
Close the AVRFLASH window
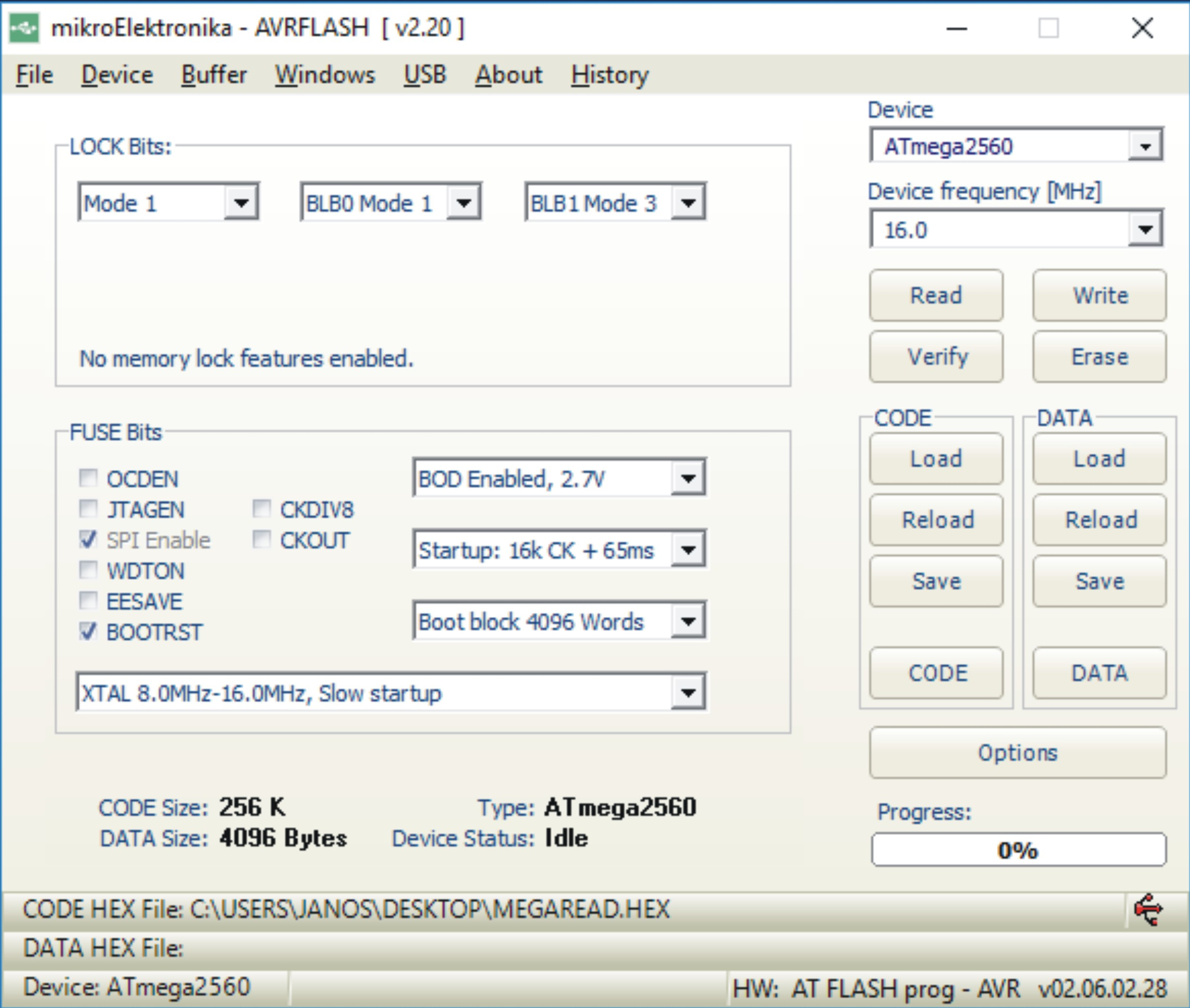(1142, 27)
